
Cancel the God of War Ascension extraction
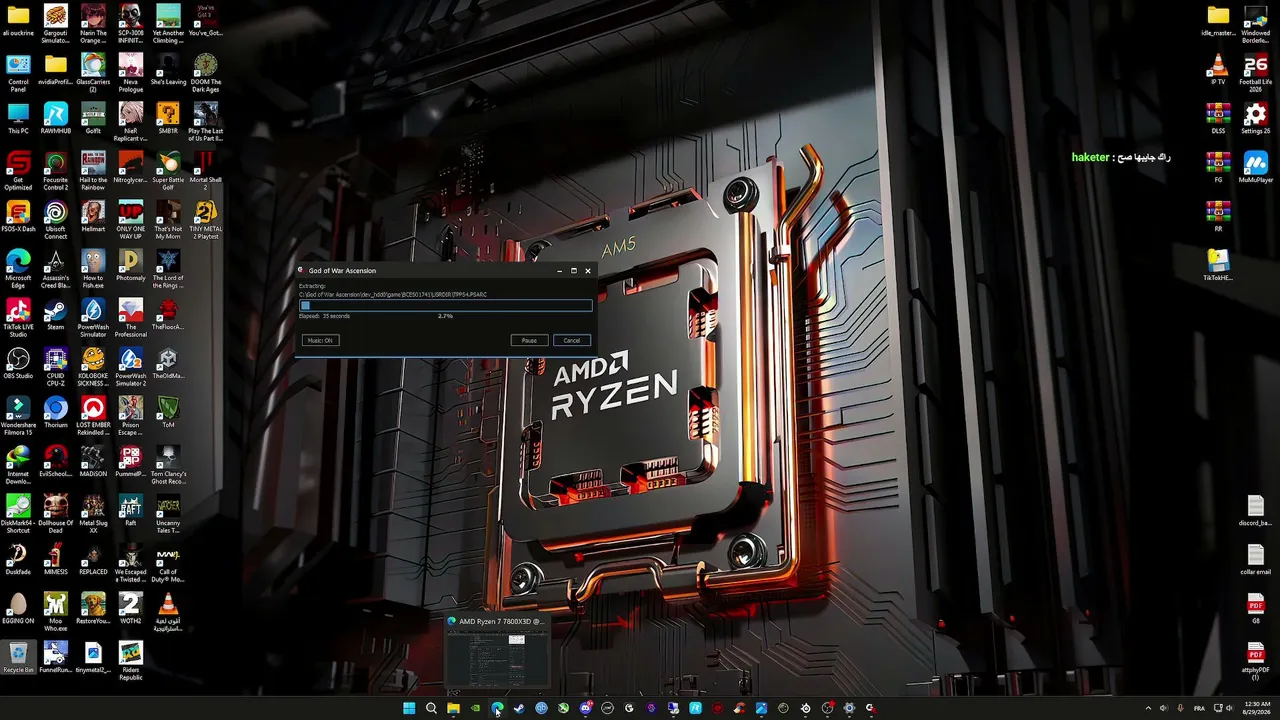(571, 340)
